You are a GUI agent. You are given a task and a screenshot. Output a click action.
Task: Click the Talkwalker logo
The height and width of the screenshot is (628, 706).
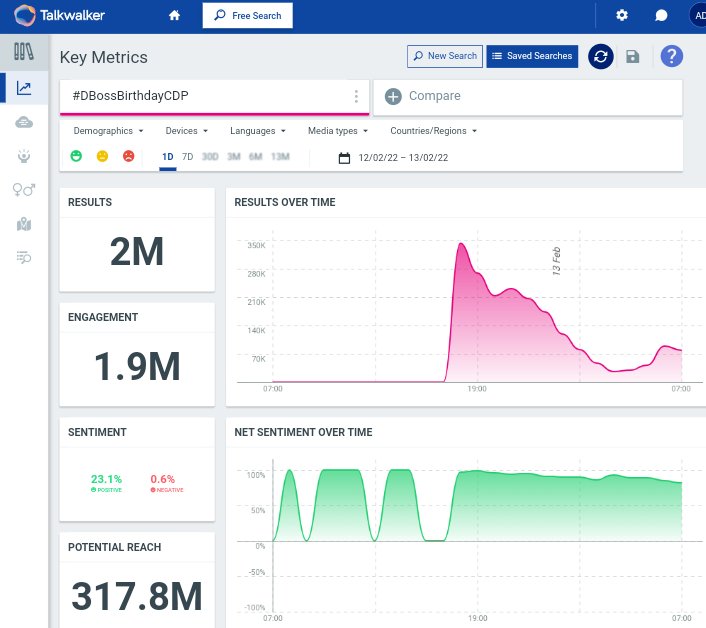pyautogui.click(x=59, y=15)
